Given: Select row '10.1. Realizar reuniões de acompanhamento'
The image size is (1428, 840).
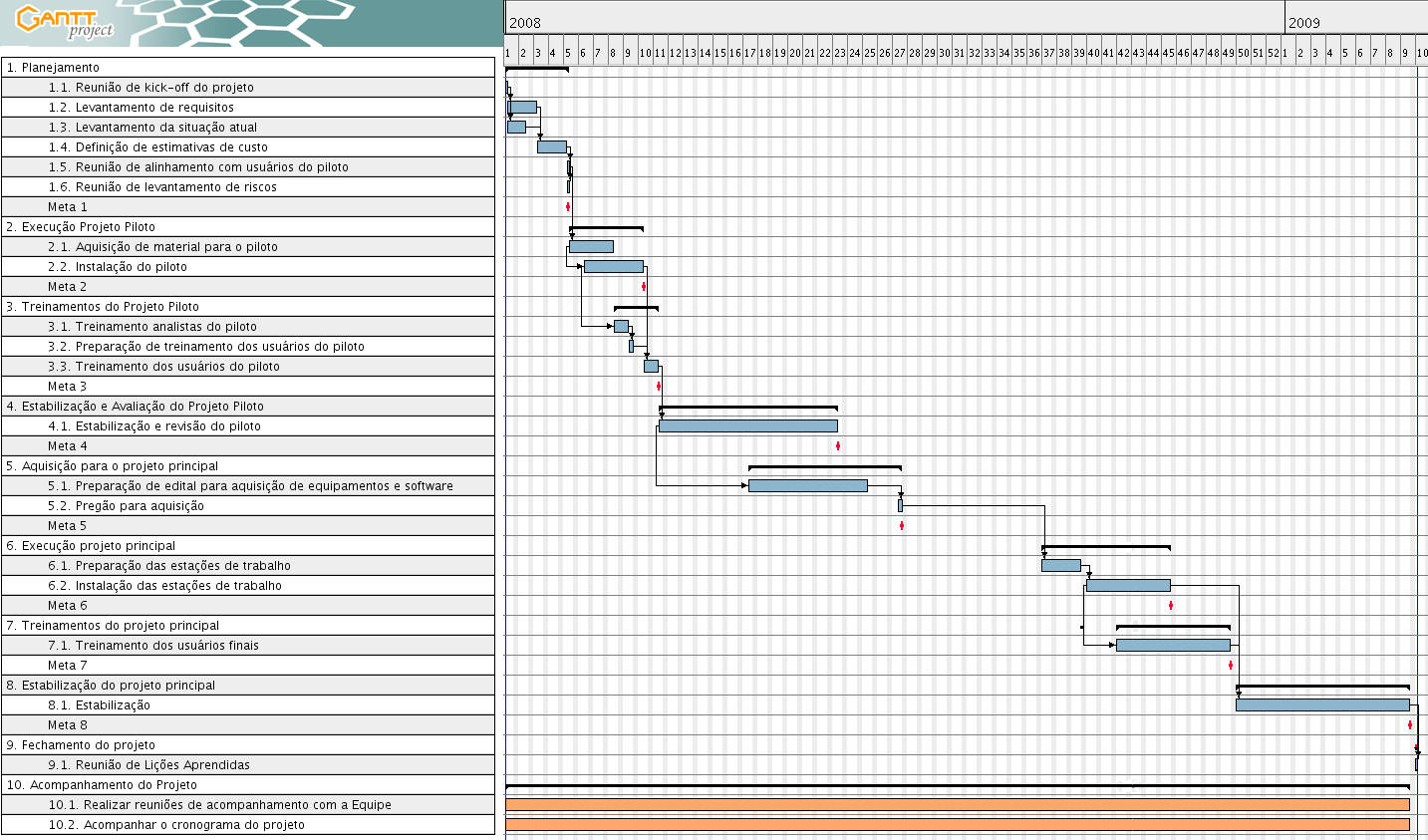Looking at the screenshot, I should (248, 805).
